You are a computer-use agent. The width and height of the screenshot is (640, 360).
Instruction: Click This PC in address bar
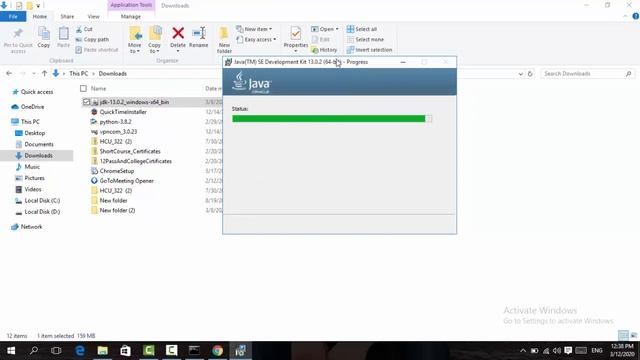click(78, 74)
